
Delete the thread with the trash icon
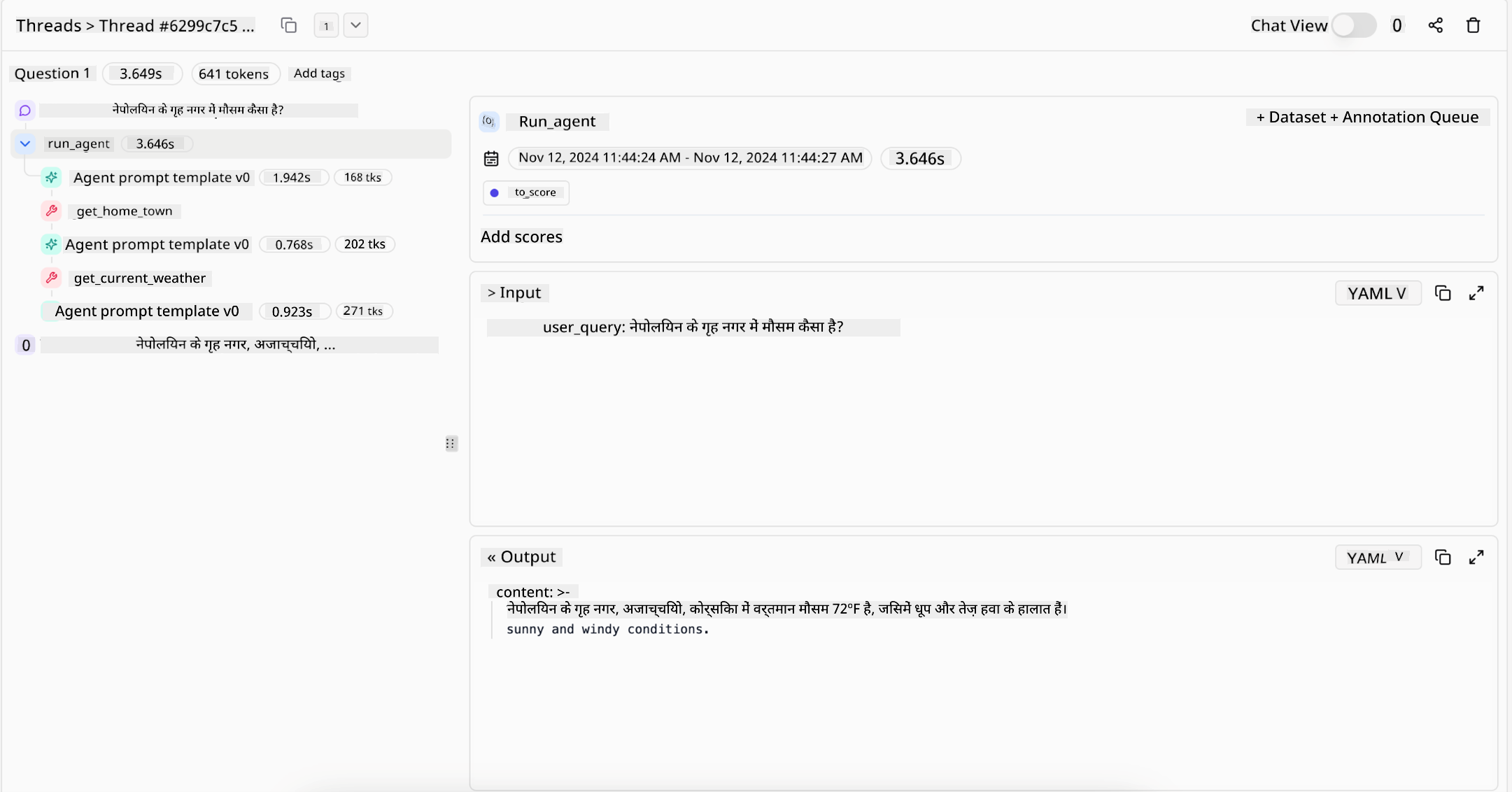point(1473,26)
